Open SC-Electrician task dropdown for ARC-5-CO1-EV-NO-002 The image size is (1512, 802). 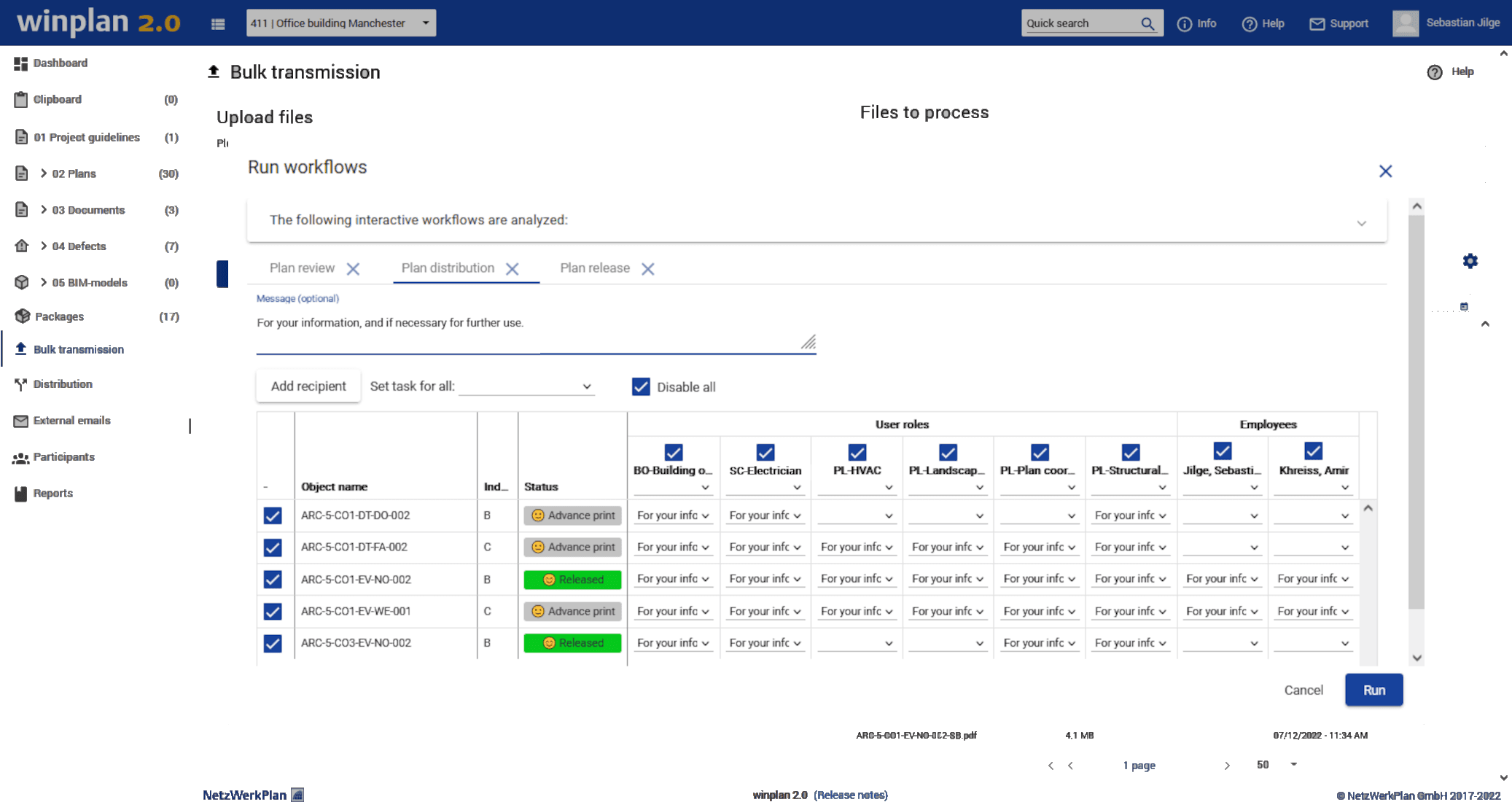(x=765, y=579)
